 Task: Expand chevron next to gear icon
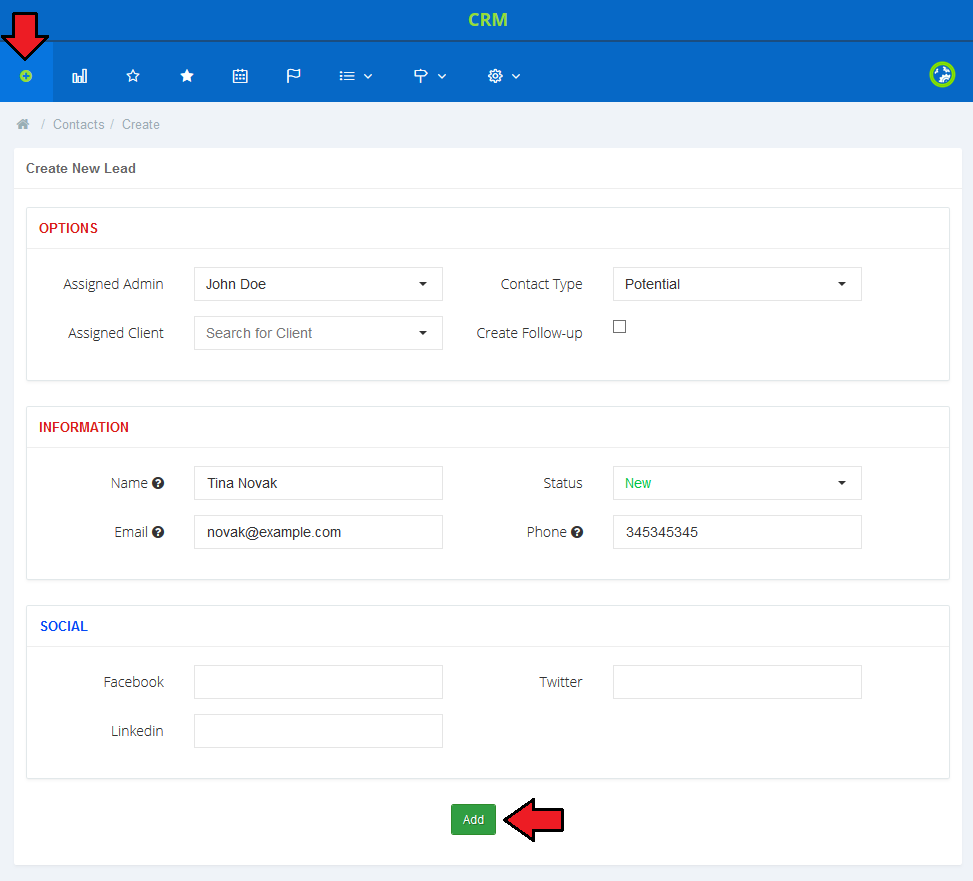[516, 76]
